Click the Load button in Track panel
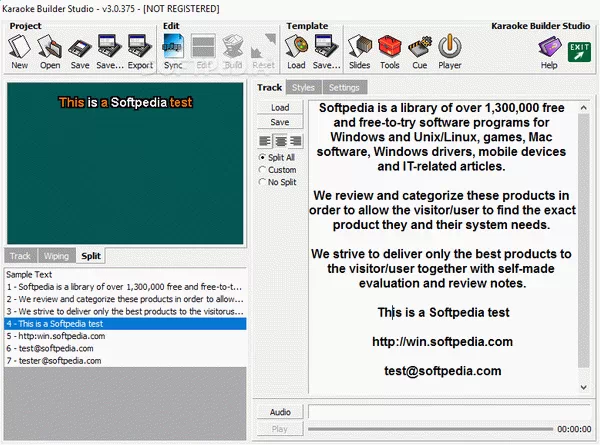Image resolution: width=600 pixels, height=445 pixels. (x=280, y=107)
